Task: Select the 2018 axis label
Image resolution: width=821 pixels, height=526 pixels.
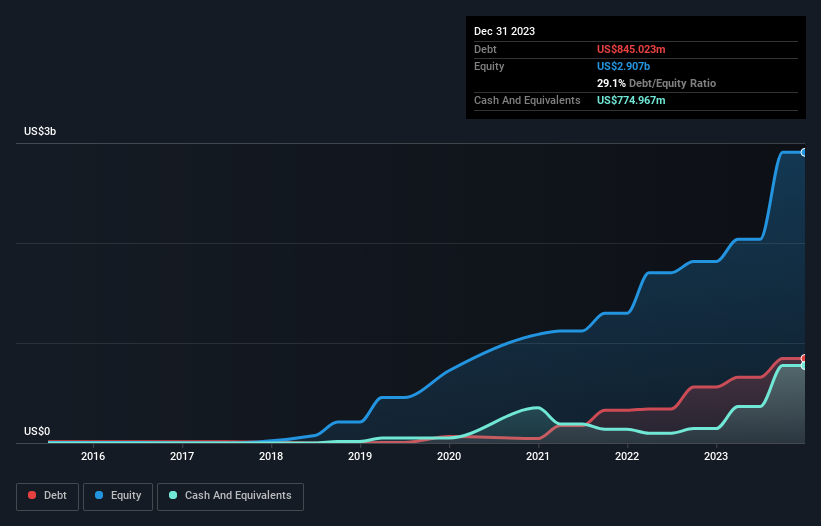Action: [271, 456]
